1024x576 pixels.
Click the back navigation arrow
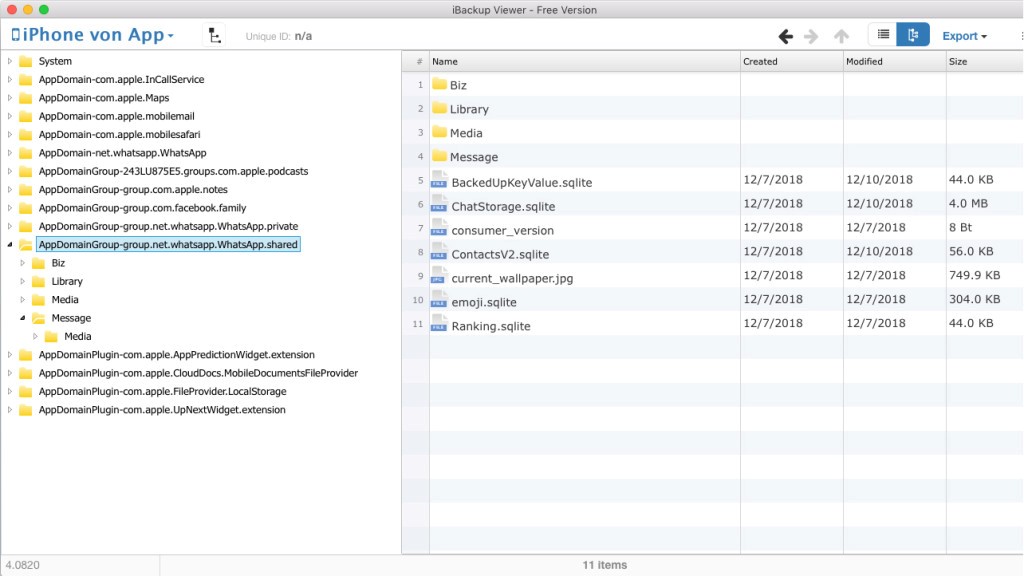point(786,36)
